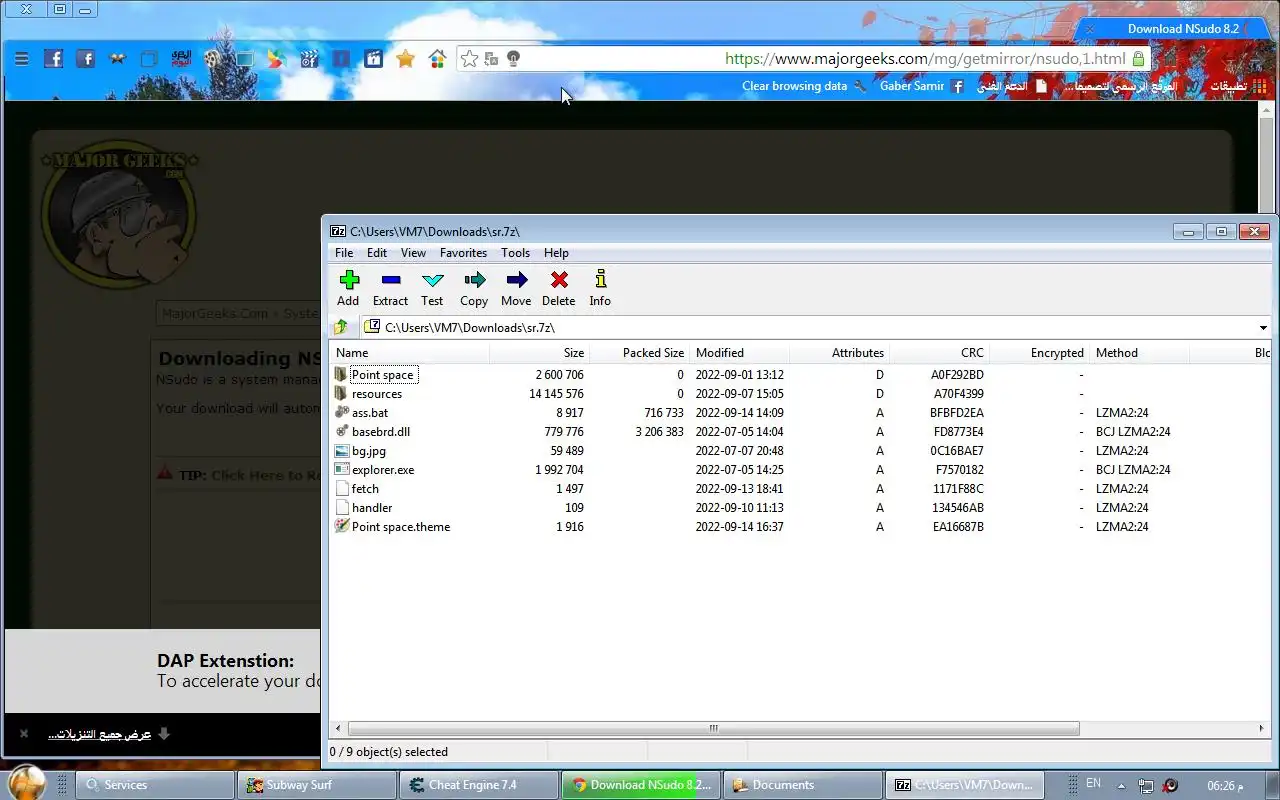Click the red tray icon beside the clock
This screenshot has height=800, width=1280.
tap(1170, 785)
